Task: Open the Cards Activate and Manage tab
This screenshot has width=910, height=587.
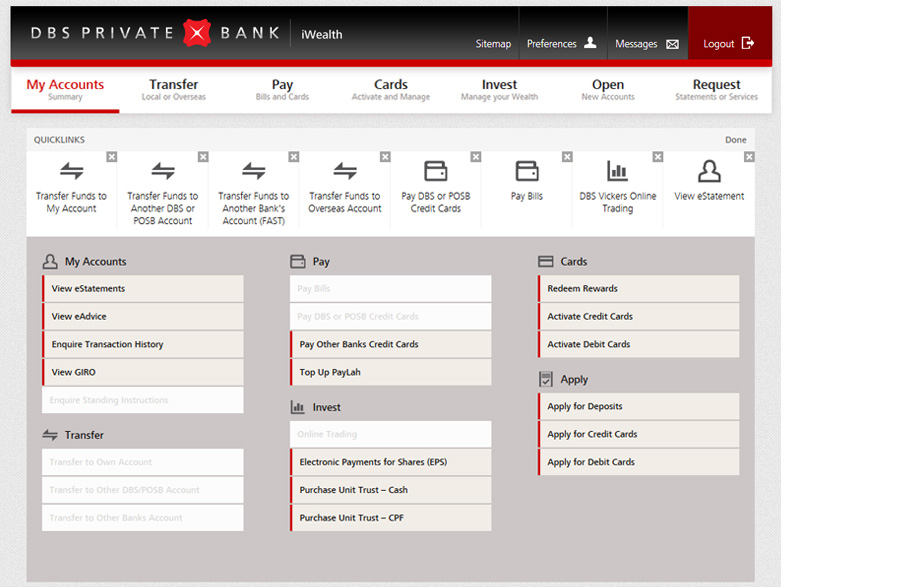Action: point(391,89)
